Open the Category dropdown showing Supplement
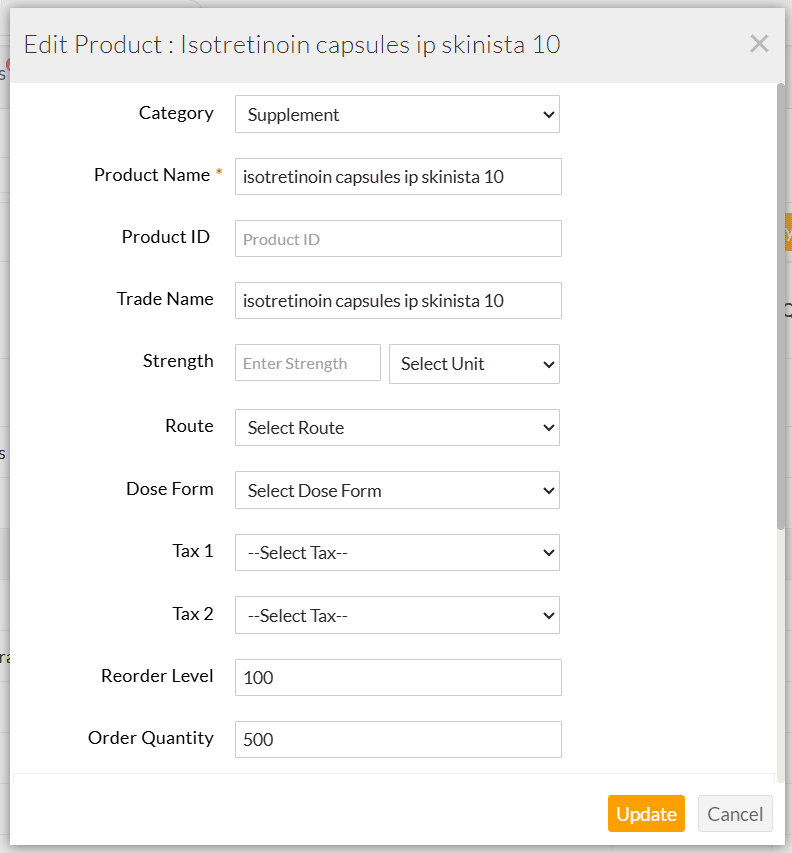 (x=397, y=114)
